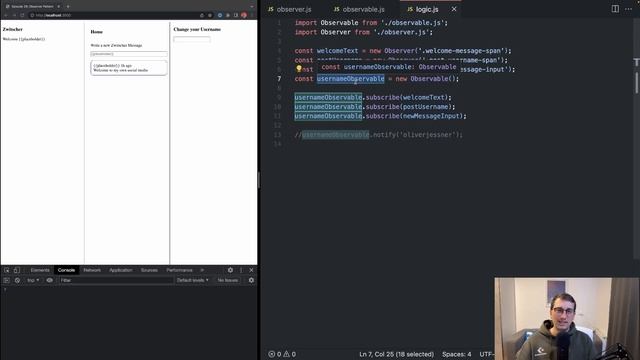
Task: Click the Zwitscher heading
Action: [13, 29]
